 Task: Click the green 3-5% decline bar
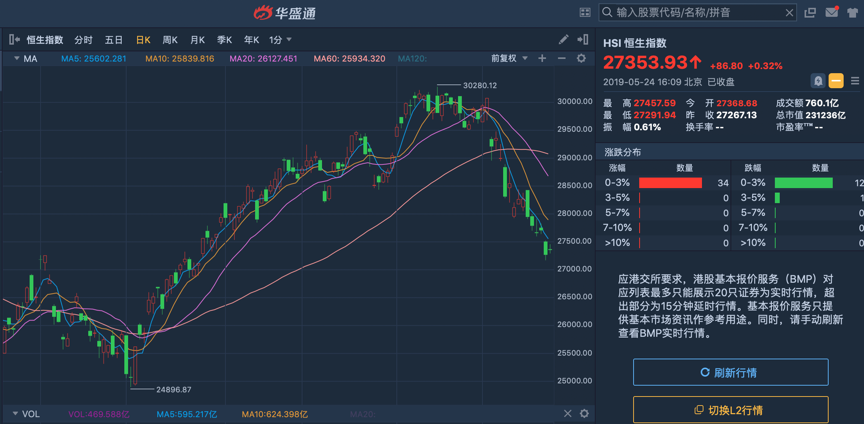click(x=777, y=198)
